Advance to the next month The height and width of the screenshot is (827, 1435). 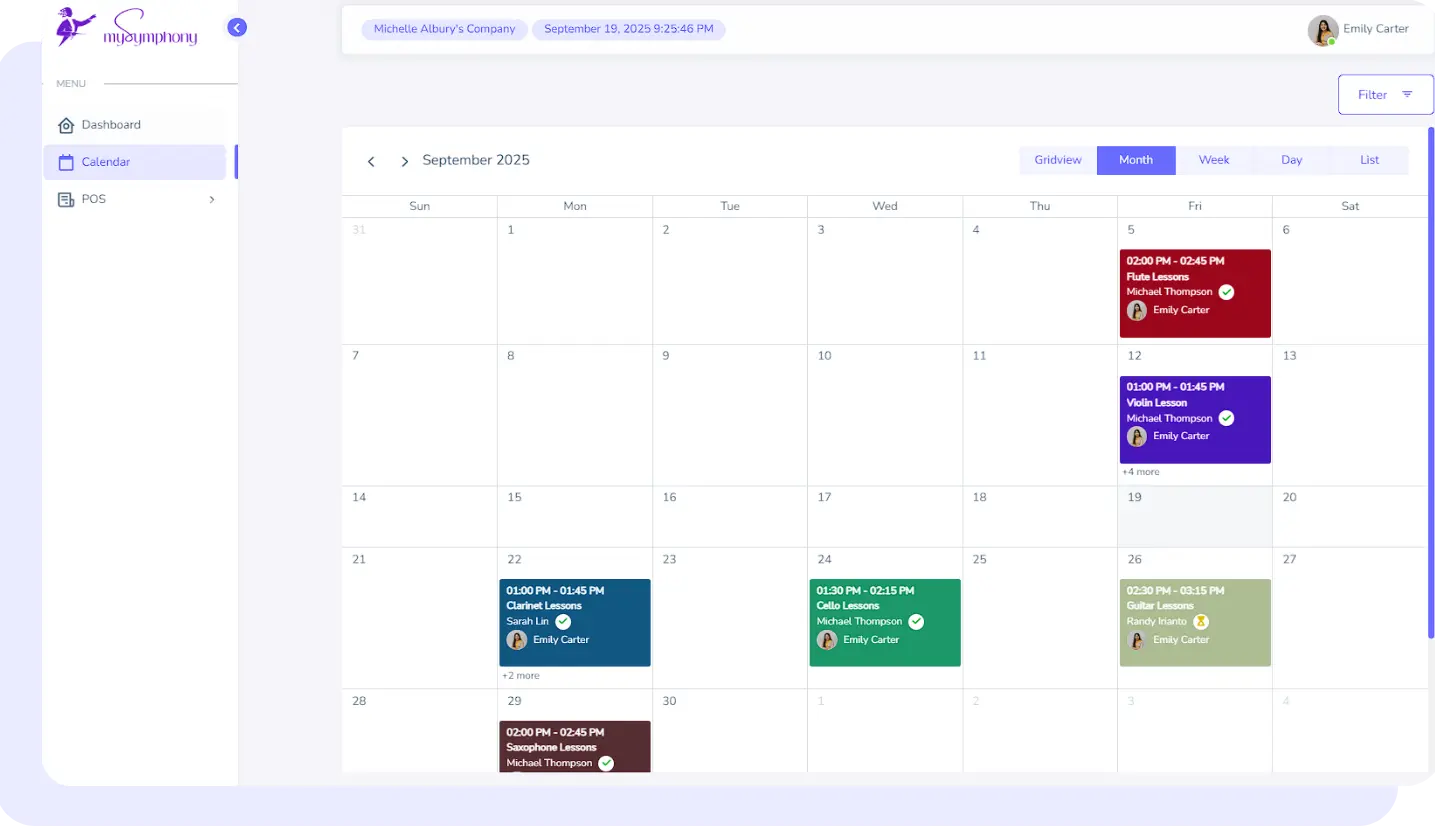[x=404, y=161]
